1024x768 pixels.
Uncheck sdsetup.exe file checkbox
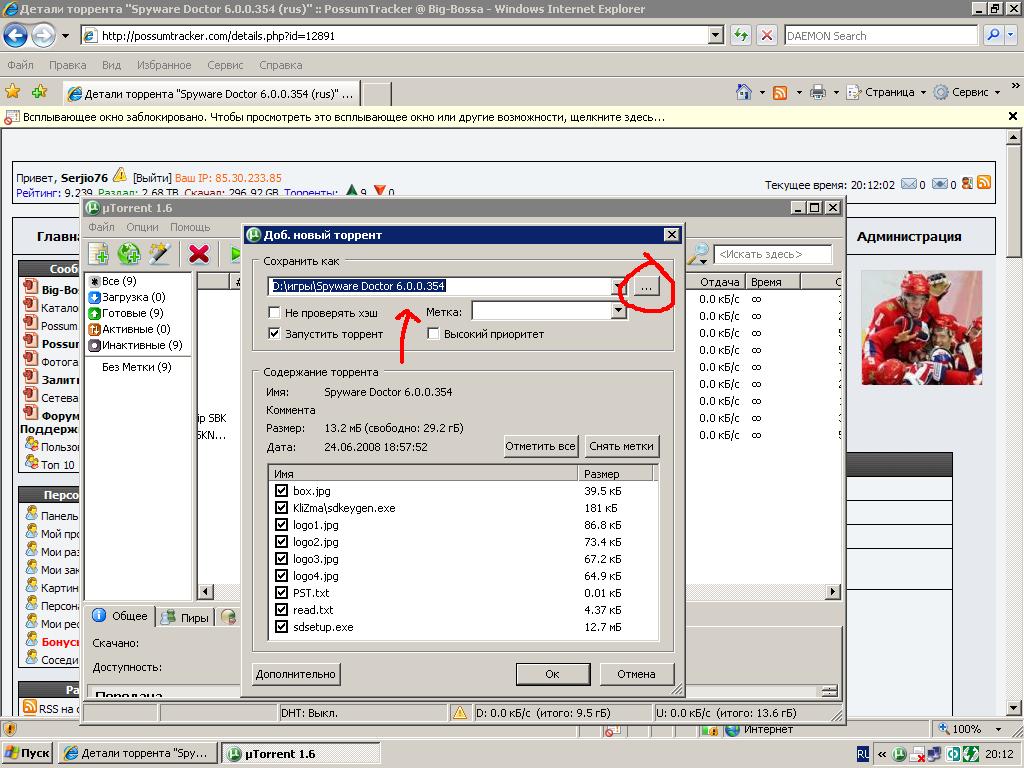[x=281, y=626]
